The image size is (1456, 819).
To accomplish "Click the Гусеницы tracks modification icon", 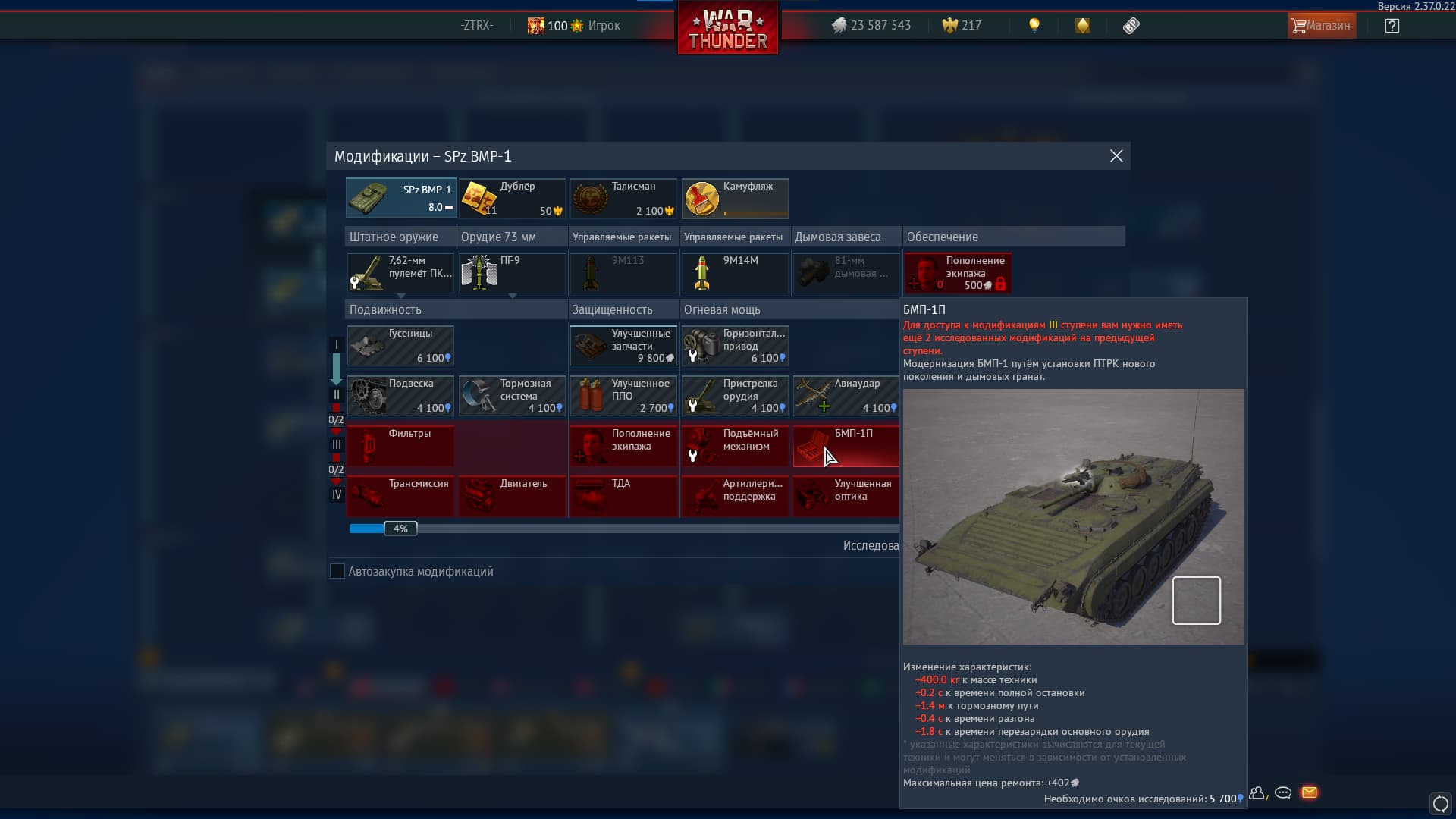I will [369, 346].
